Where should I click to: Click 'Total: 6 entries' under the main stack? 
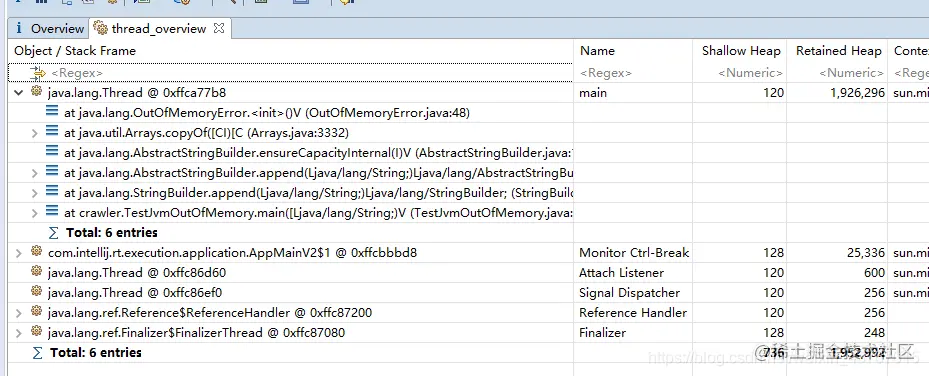(112, 233)
